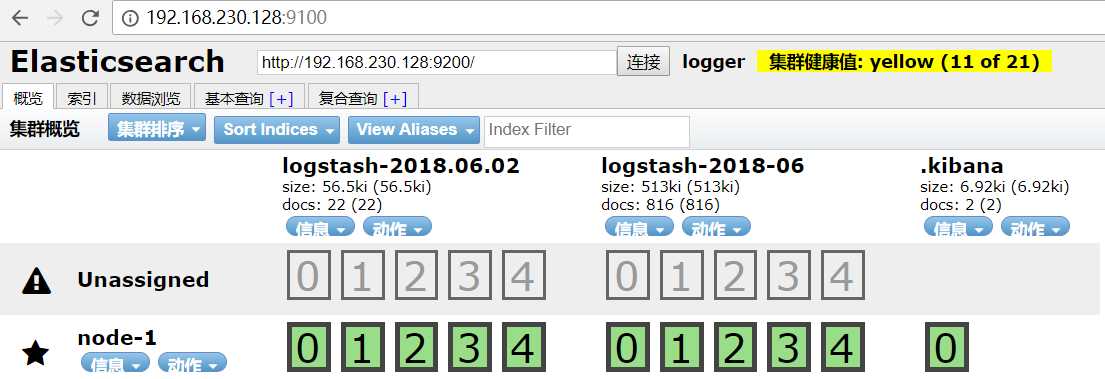This screenshot has width=1105, height=379.
Task: Select unassigned shard 3 of logstash-2018-06
Action: tap(789, 275)
